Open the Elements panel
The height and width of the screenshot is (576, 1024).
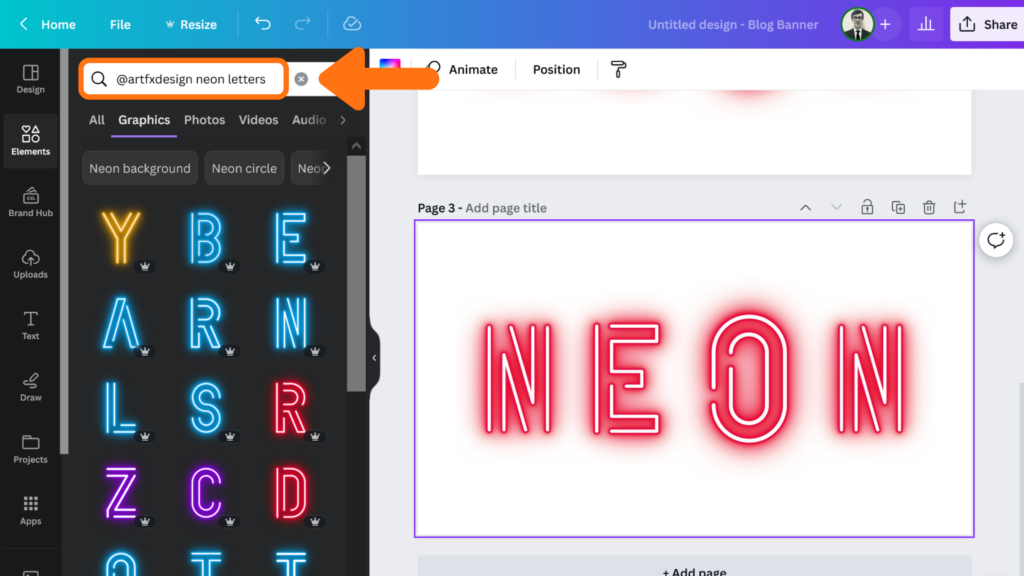click(30, 140)
